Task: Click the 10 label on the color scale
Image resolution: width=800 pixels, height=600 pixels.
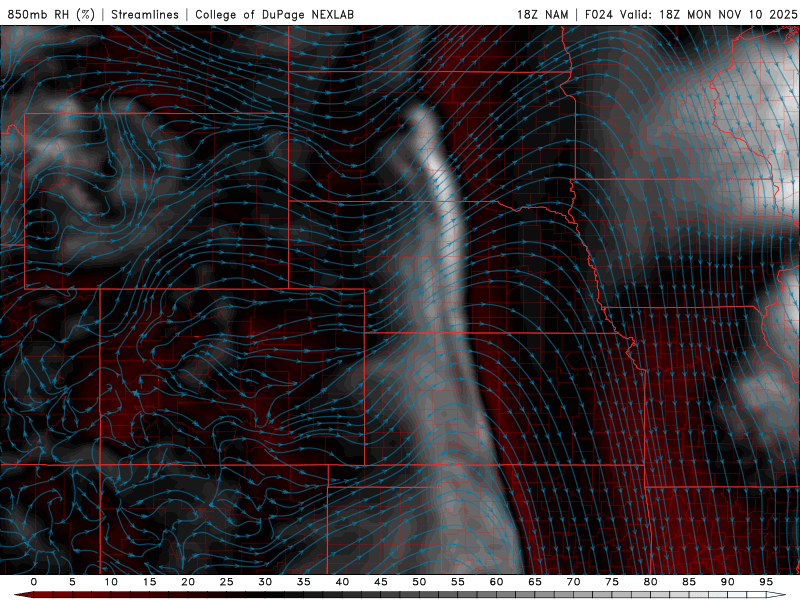Action: (x=111, y=582)
